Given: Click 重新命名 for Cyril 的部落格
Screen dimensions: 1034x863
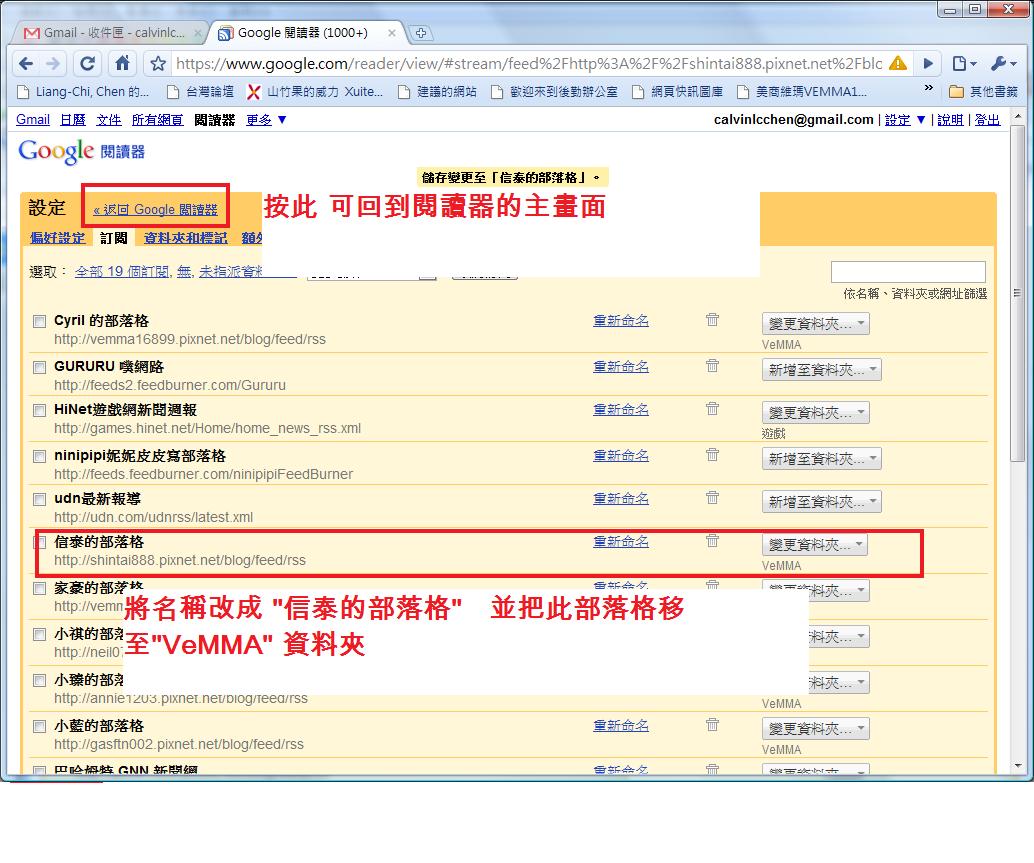Looking at the screenshot, I should click(621, 320).
